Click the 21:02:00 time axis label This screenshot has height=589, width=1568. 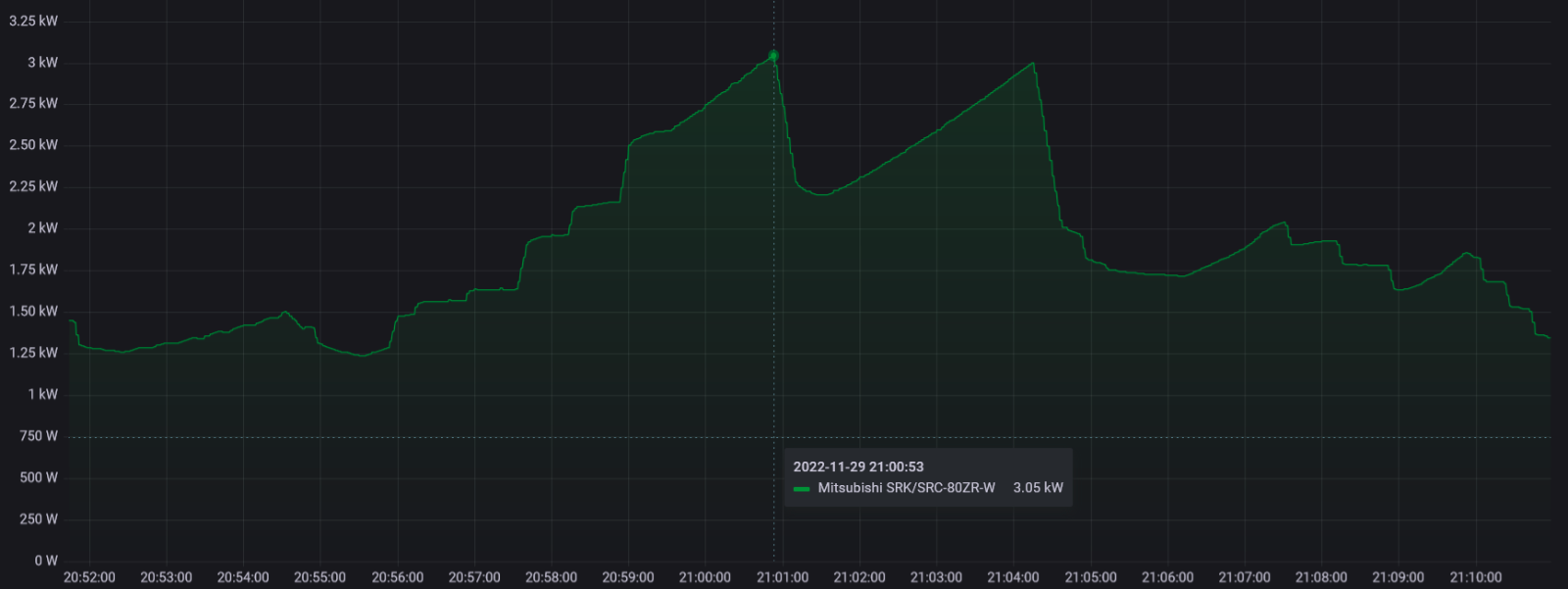point(859,577)
